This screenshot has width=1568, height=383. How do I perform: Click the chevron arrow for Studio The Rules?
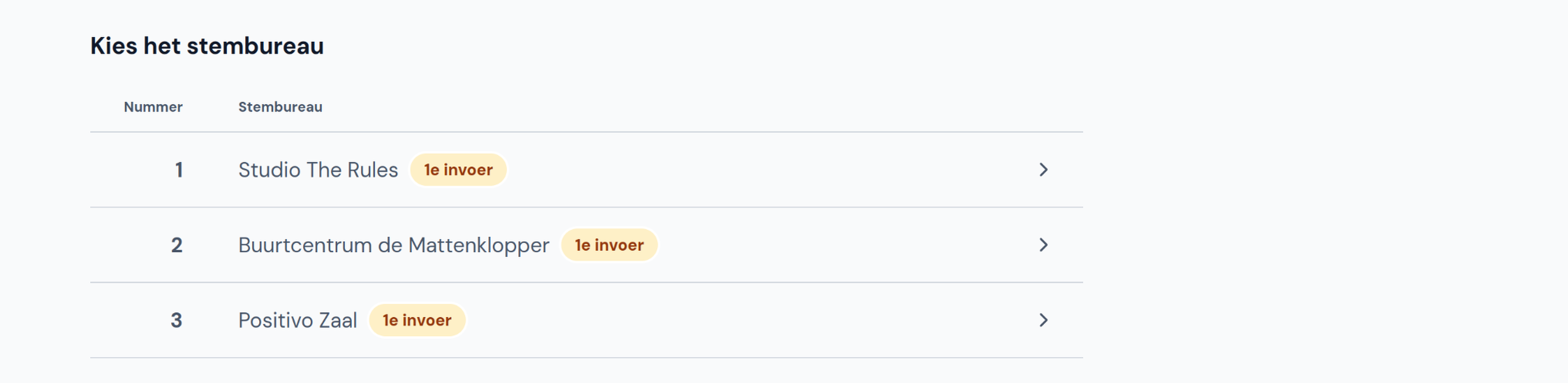1043,170
